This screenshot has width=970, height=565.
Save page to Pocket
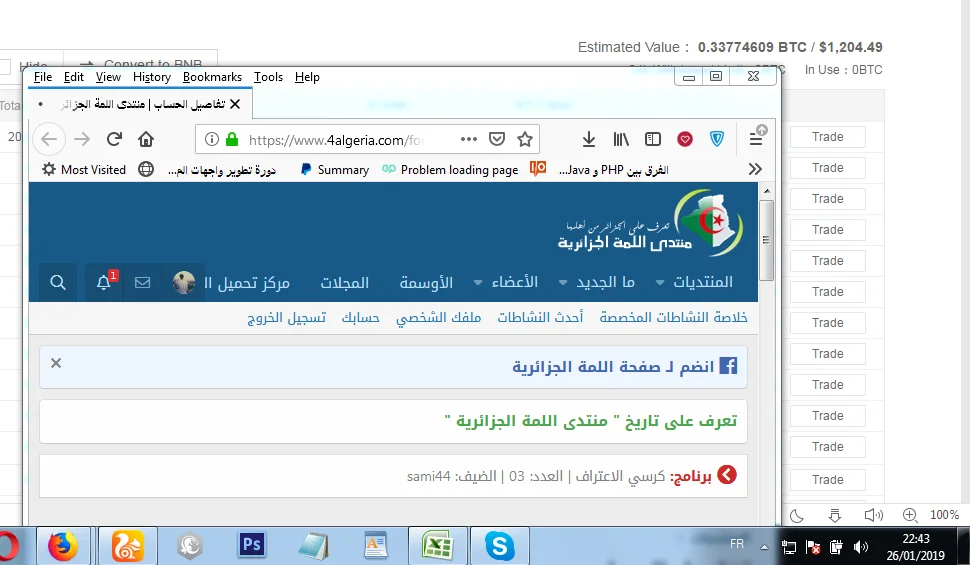(497, 139)
